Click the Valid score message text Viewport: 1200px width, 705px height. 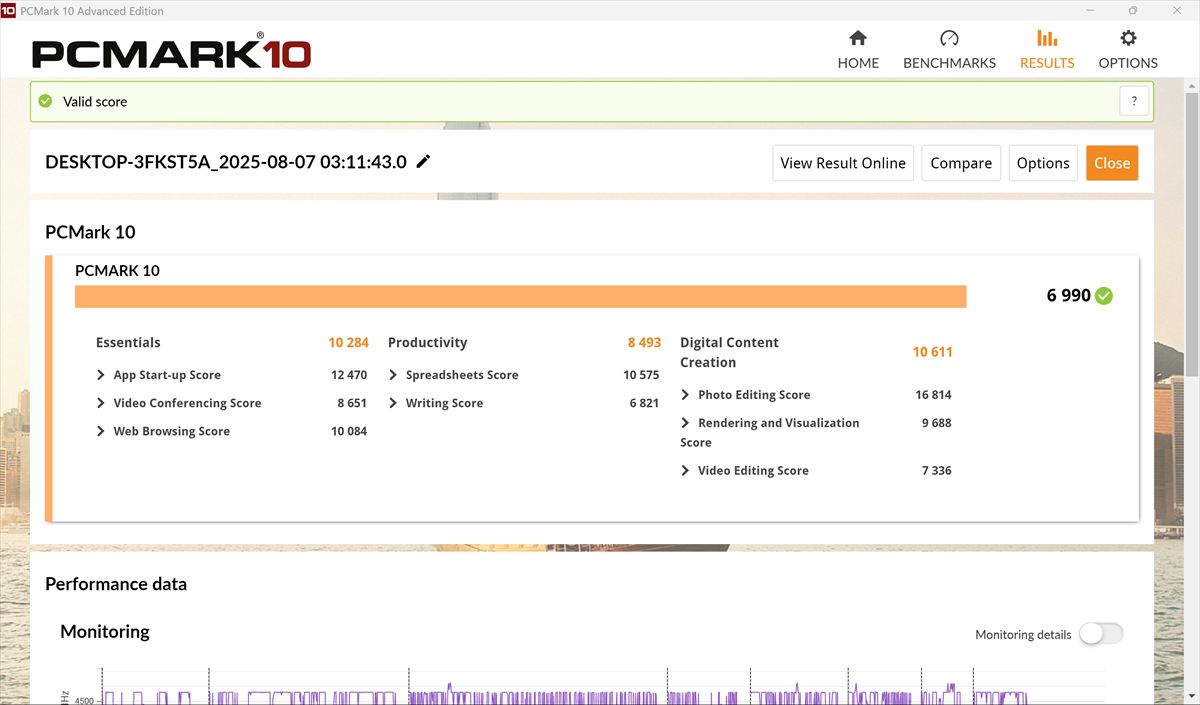point(95,101)
